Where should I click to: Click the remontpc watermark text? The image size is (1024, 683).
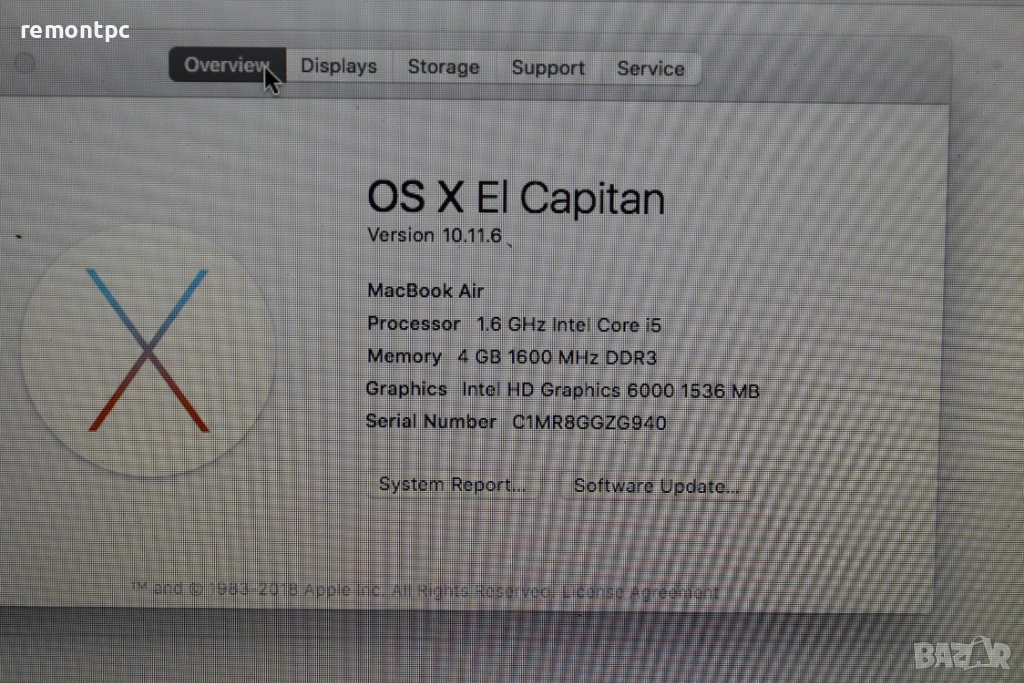point(75,30)
